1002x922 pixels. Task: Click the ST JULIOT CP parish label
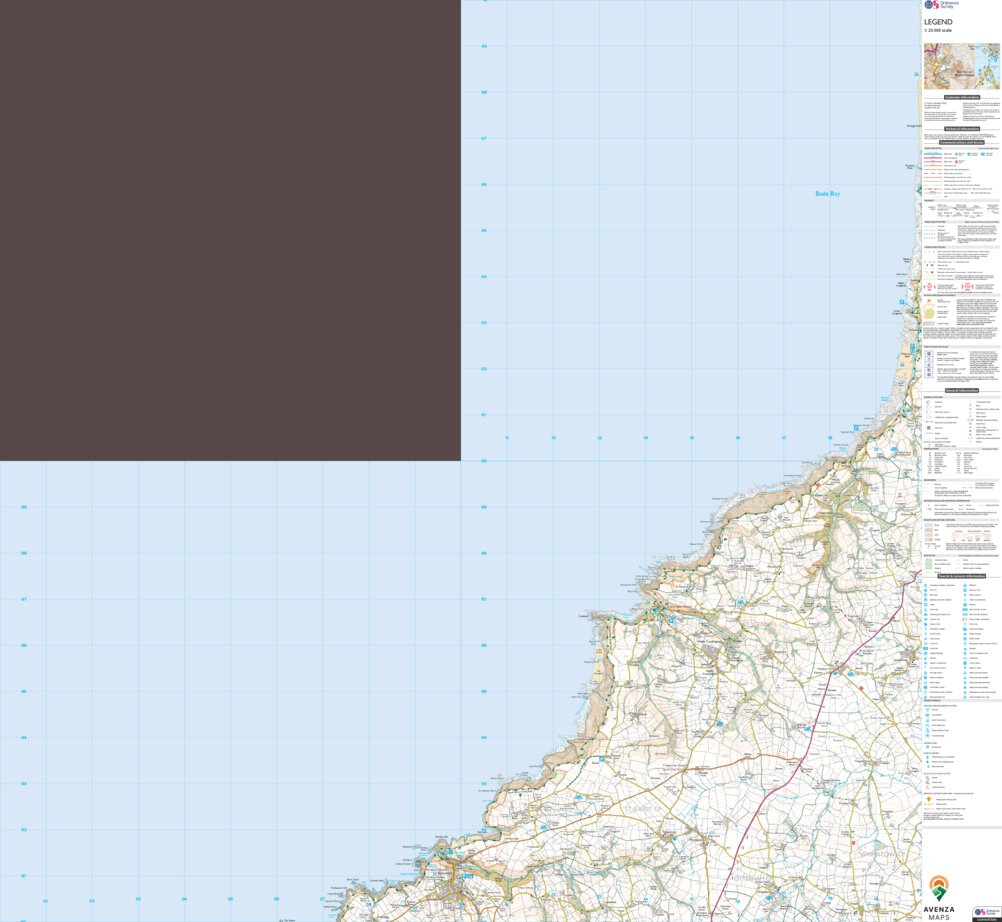click(x=643, y=808)
